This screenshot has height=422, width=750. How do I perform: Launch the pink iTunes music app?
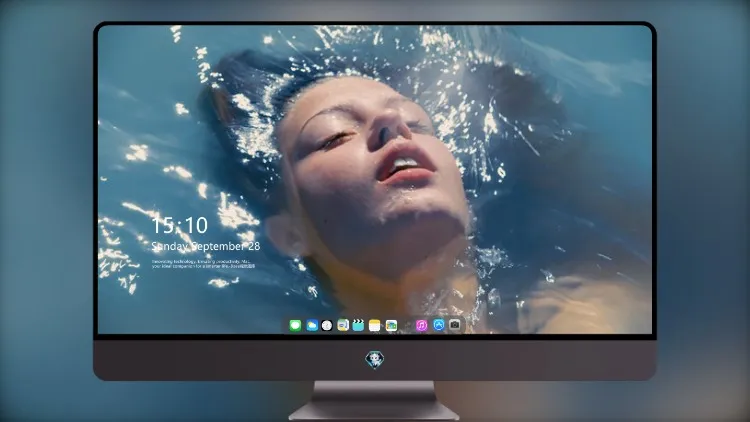pyautogui.click(x=421, y=325)
